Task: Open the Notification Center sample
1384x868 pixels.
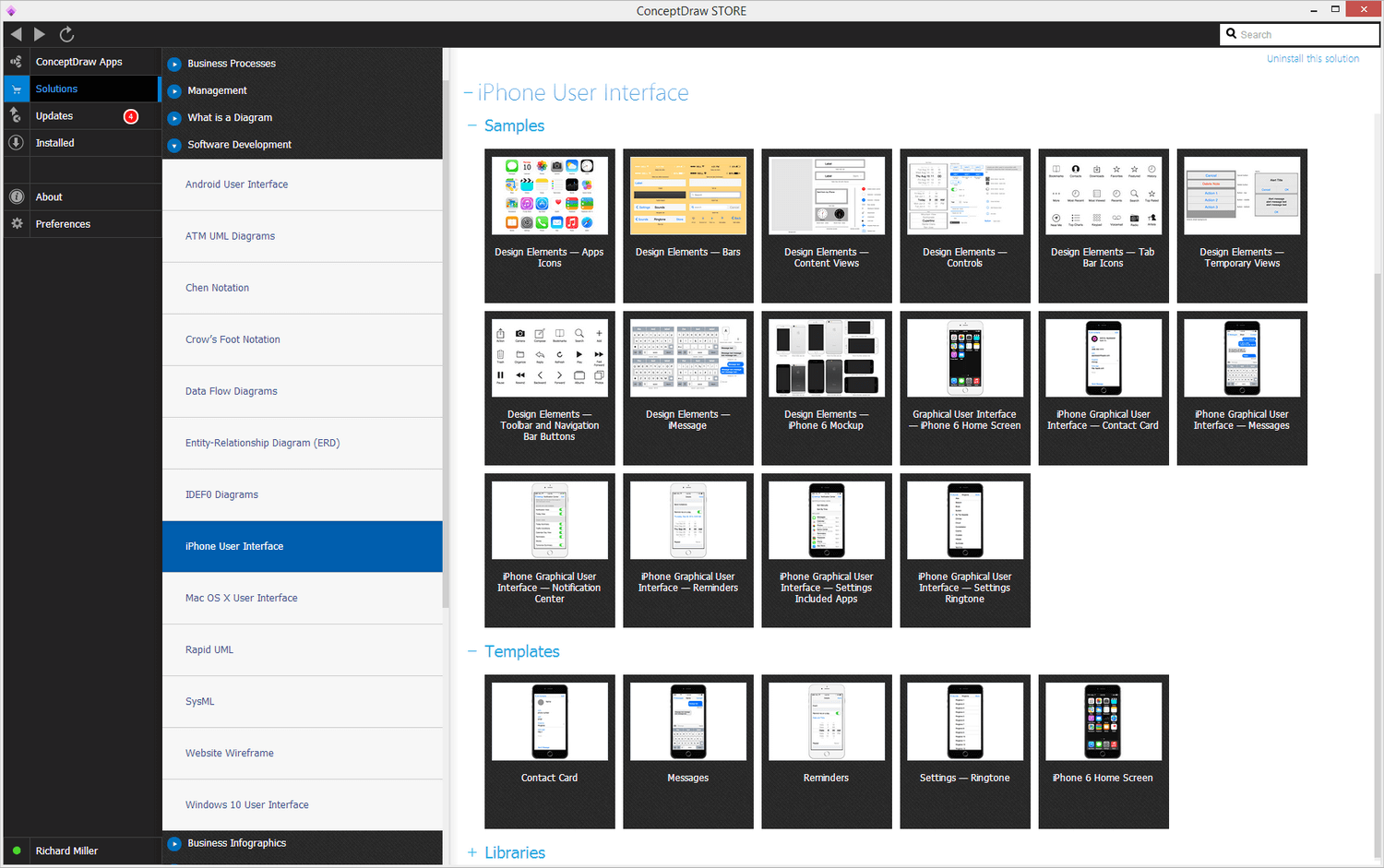Action: pos(549,550)
